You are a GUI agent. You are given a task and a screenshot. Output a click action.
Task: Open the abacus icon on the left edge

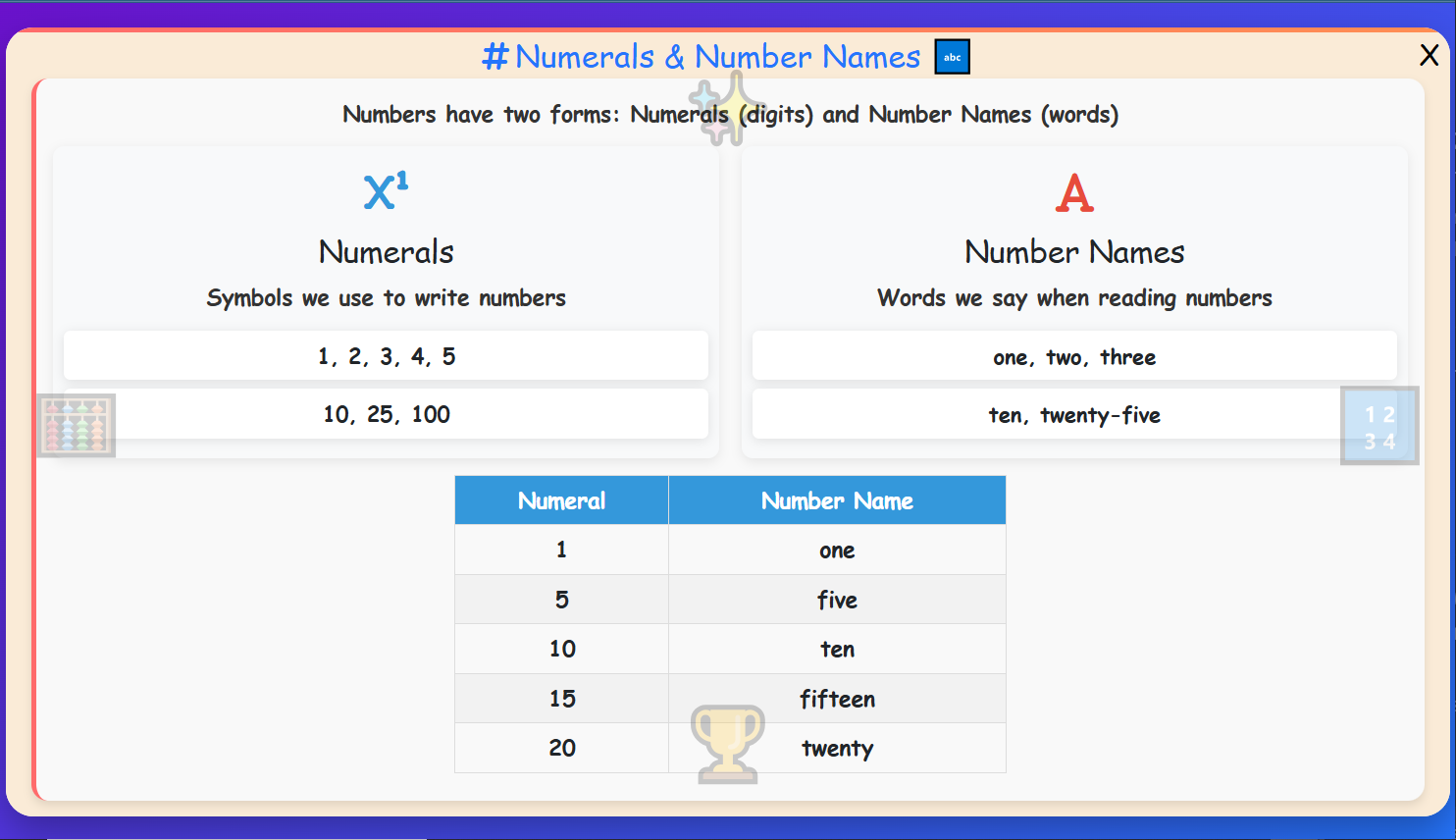76,425
